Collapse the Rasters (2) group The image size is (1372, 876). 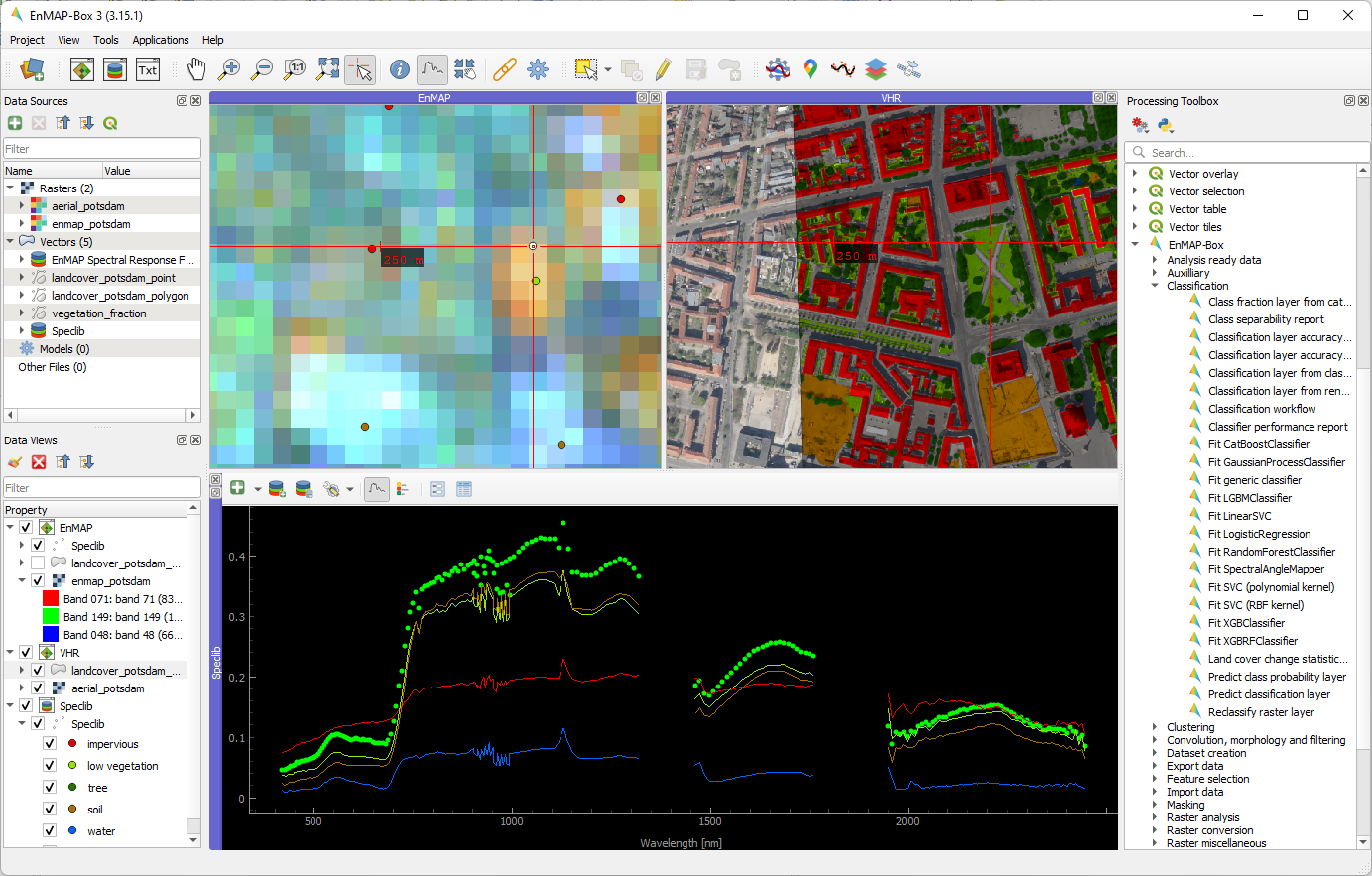[x=10, y=188]
